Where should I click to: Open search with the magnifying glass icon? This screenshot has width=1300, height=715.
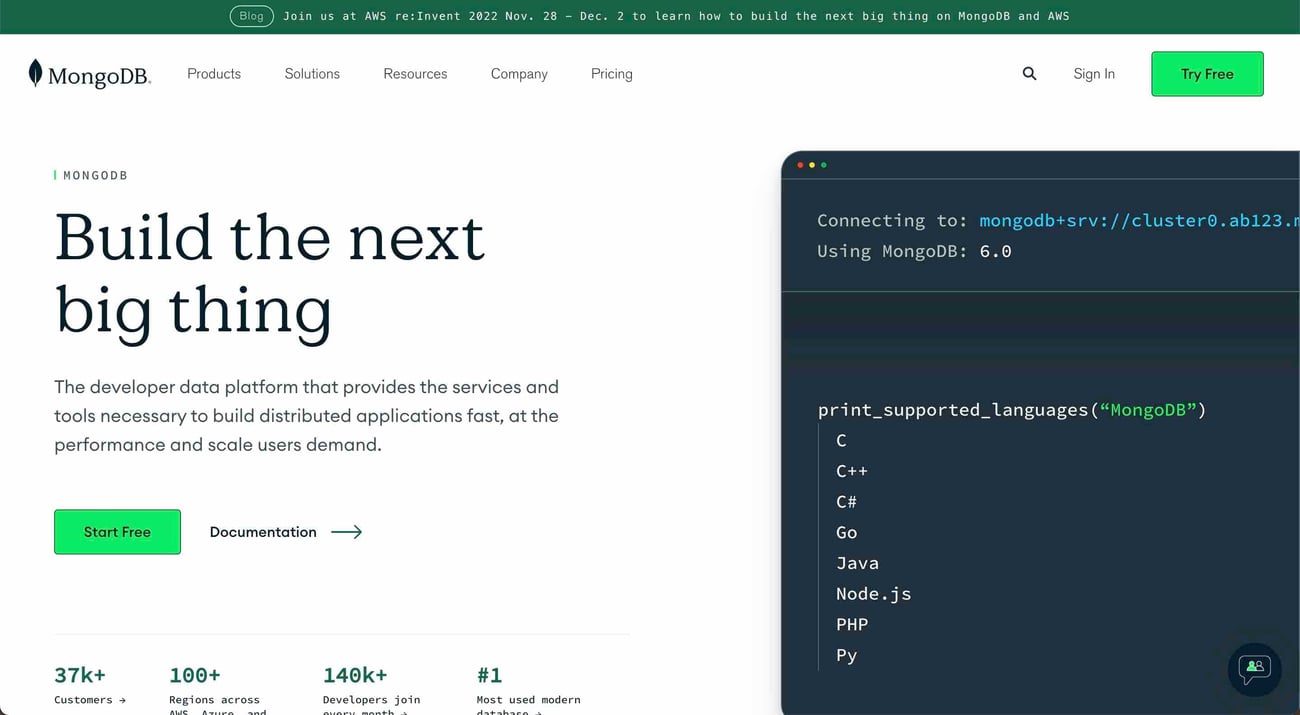click(1029, 74)
